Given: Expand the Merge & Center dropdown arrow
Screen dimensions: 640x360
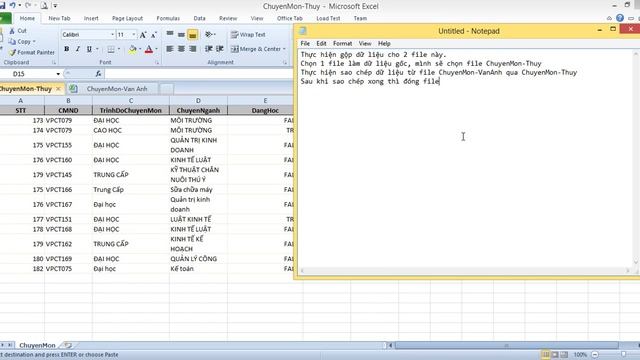Looking at the screenshot, I should tap(284, 49).
